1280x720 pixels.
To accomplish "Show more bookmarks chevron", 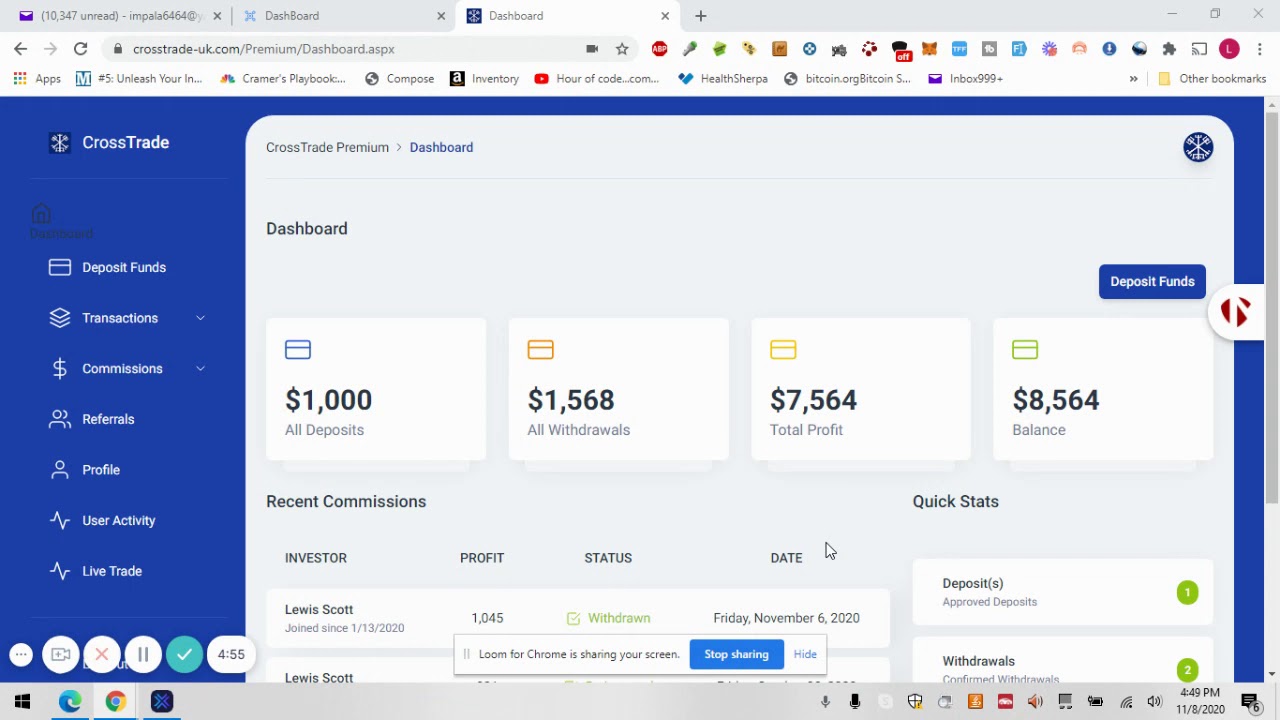I will [1133, 78].
